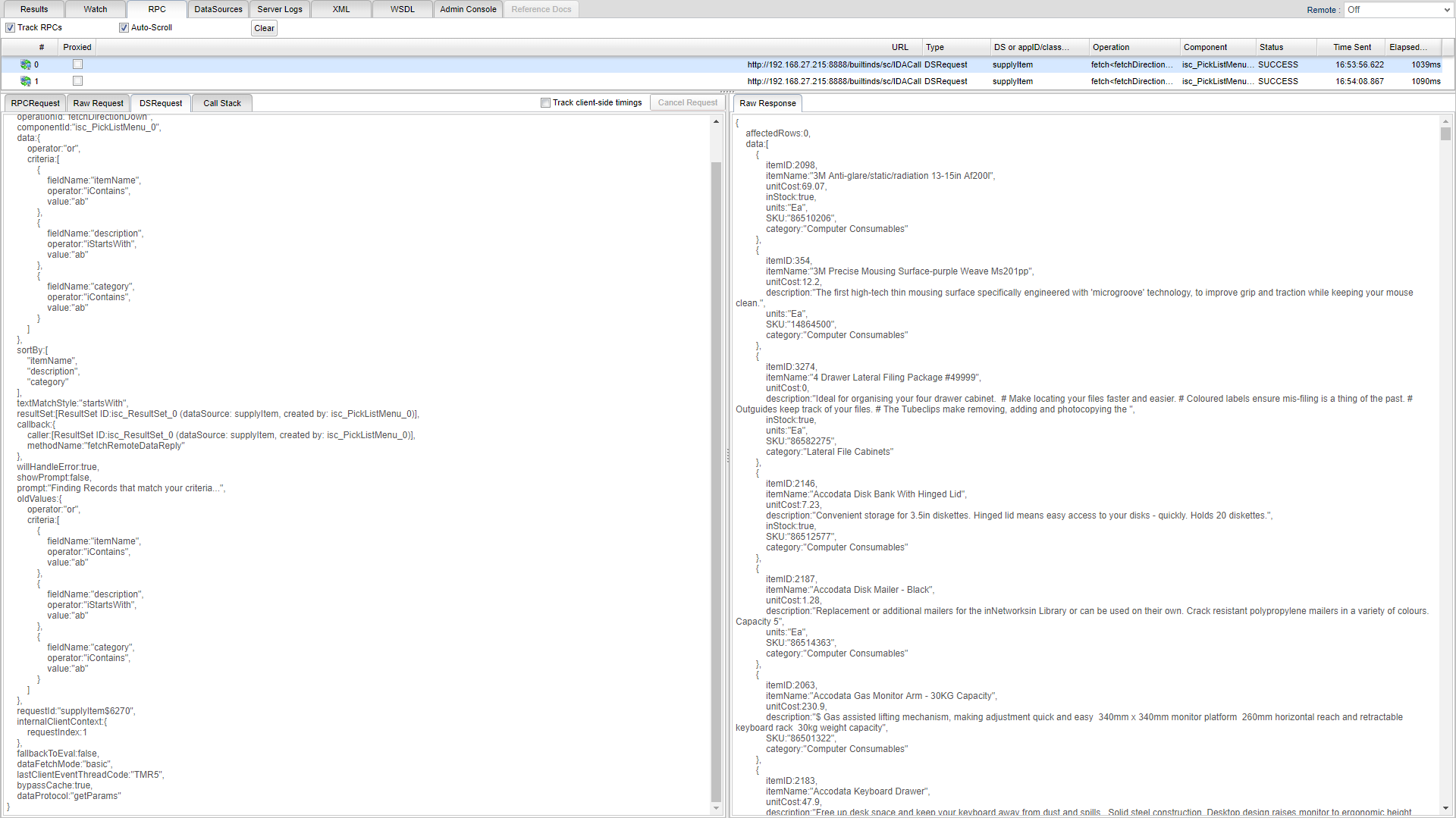1456x818 pixels.
Task: Click the request pane scroll-down arrow
Action: [716, 808]
